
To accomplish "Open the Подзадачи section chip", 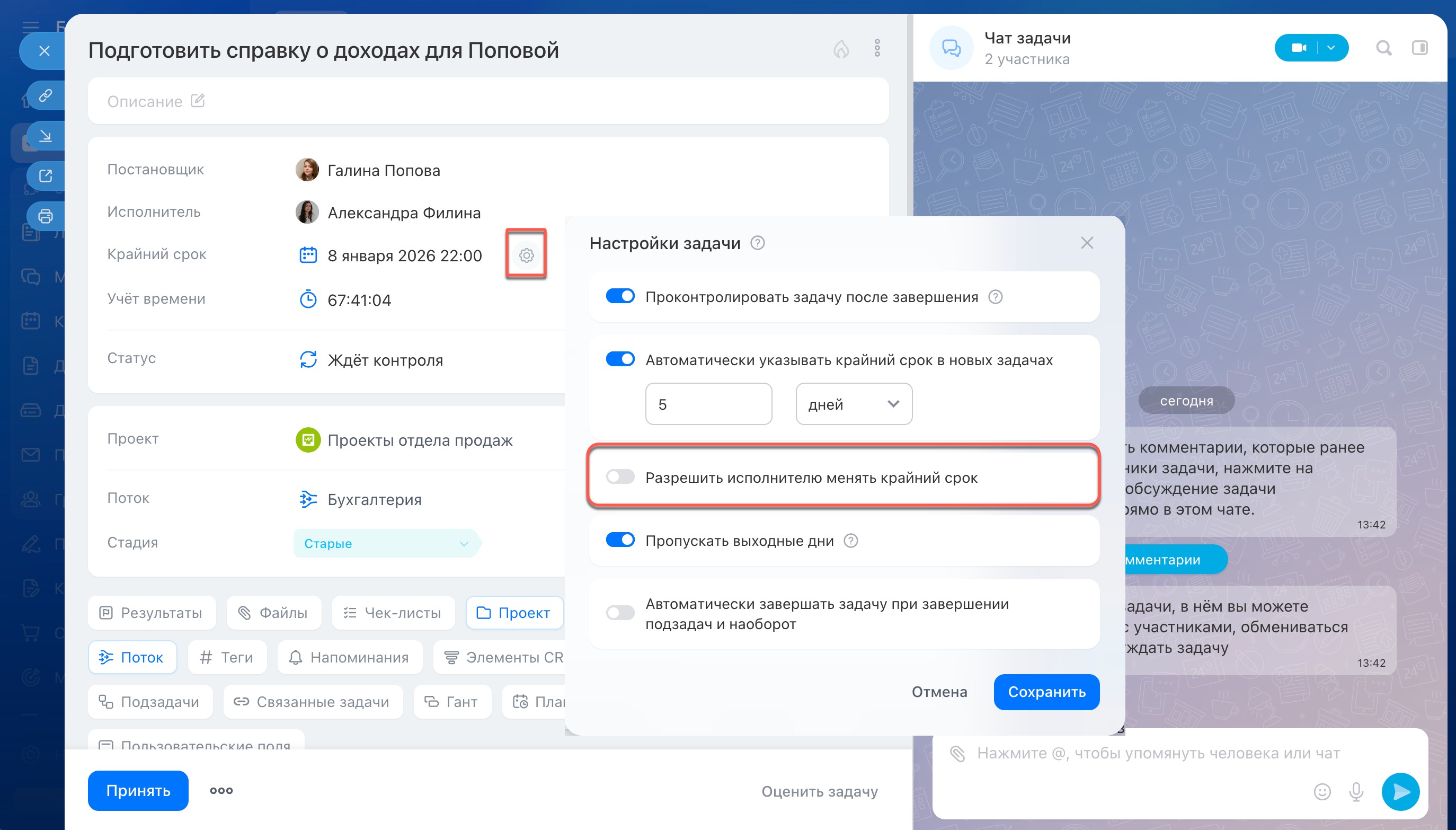I will click(x=150, y=702).
